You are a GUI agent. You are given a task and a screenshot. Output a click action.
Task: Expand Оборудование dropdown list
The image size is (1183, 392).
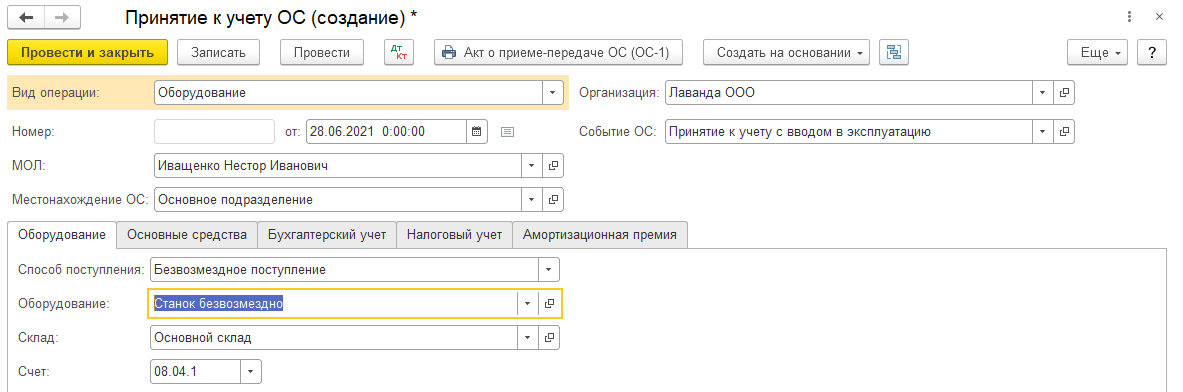(x=528, y=303)
